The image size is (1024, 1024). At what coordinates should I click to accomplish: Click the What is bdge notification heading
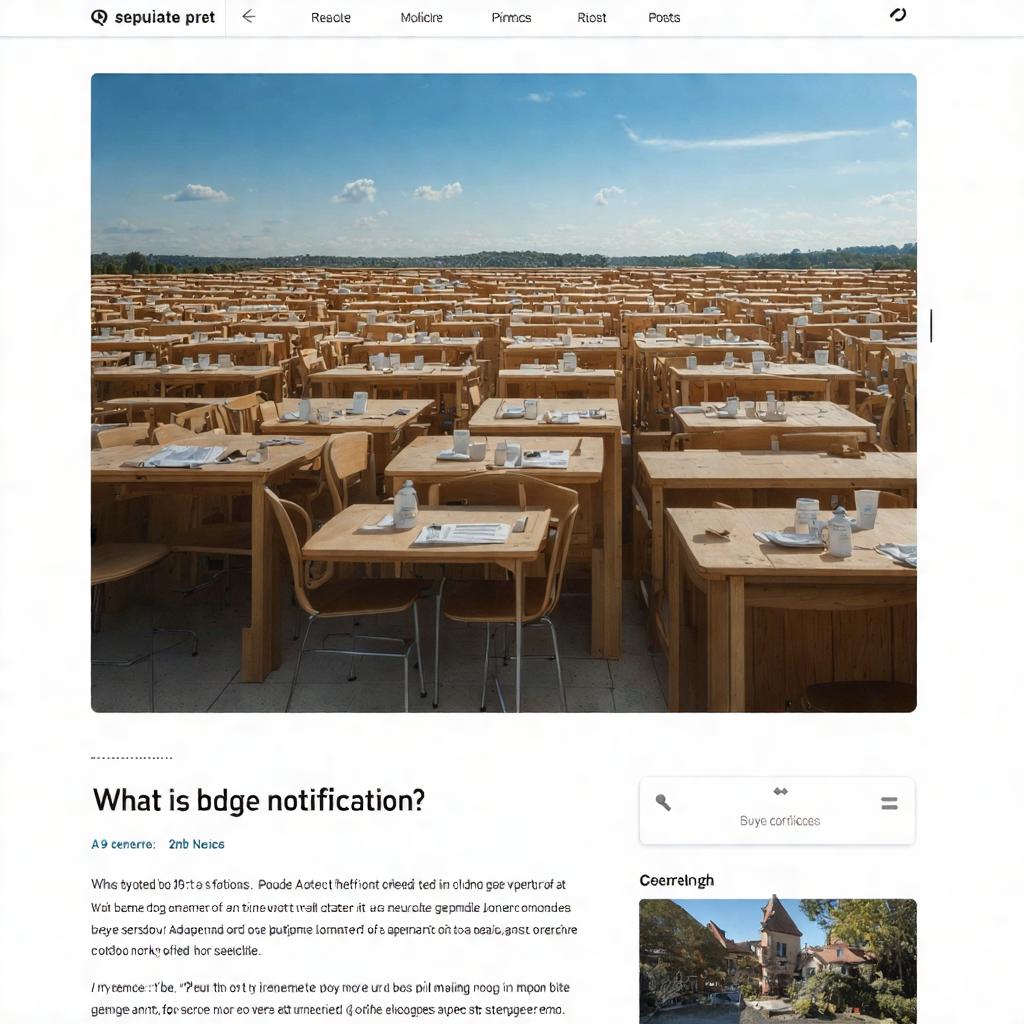(259, 800)
